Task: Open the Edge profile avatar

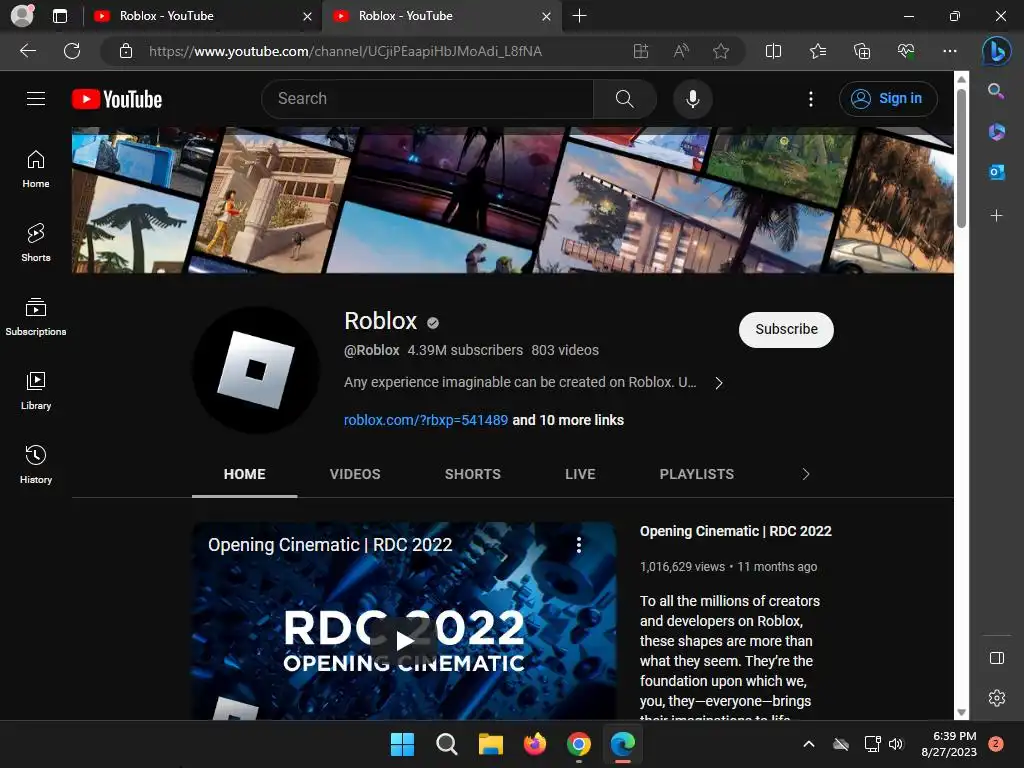Action: (22, 16)
